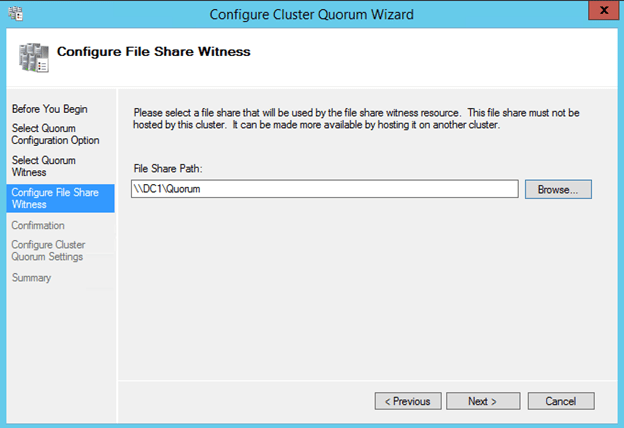Go to the Before You Begin step

point(47,107)
